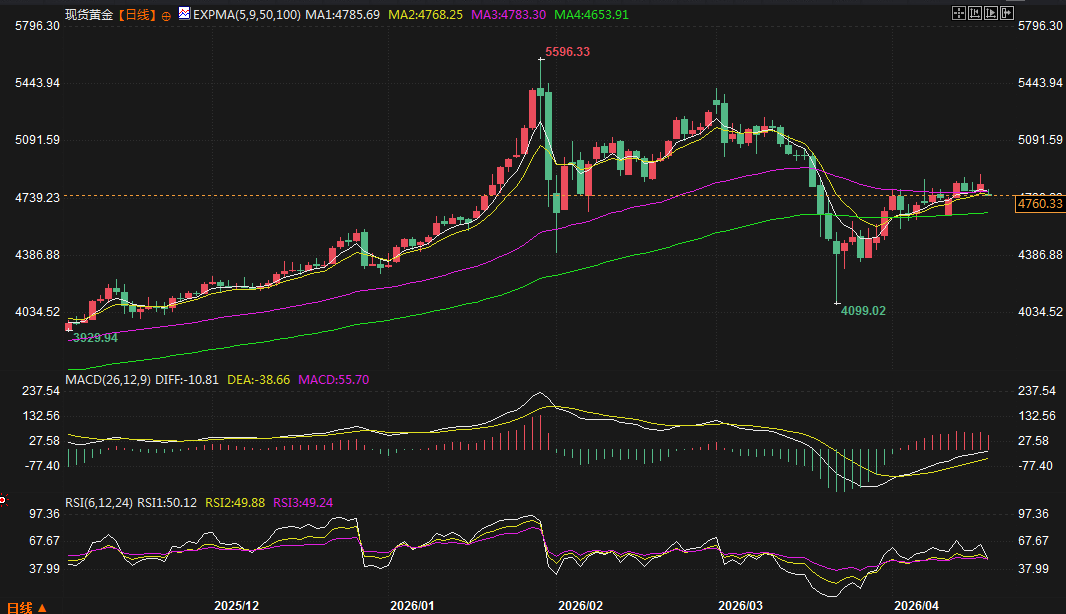Select the RSI(6,12,24) indicator label
Viewport: 1066px width, 614px height.
(x=99, y=503)
